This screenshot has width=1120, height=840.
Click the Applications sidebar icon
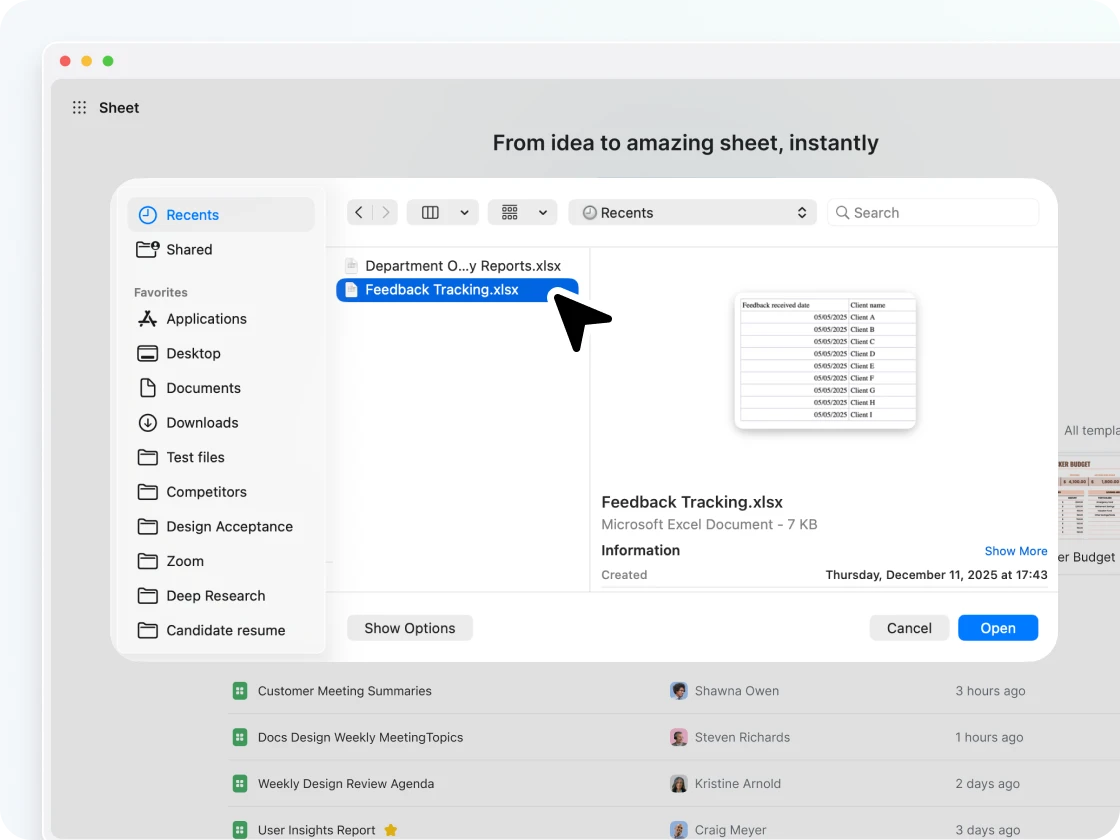[148, 319]
